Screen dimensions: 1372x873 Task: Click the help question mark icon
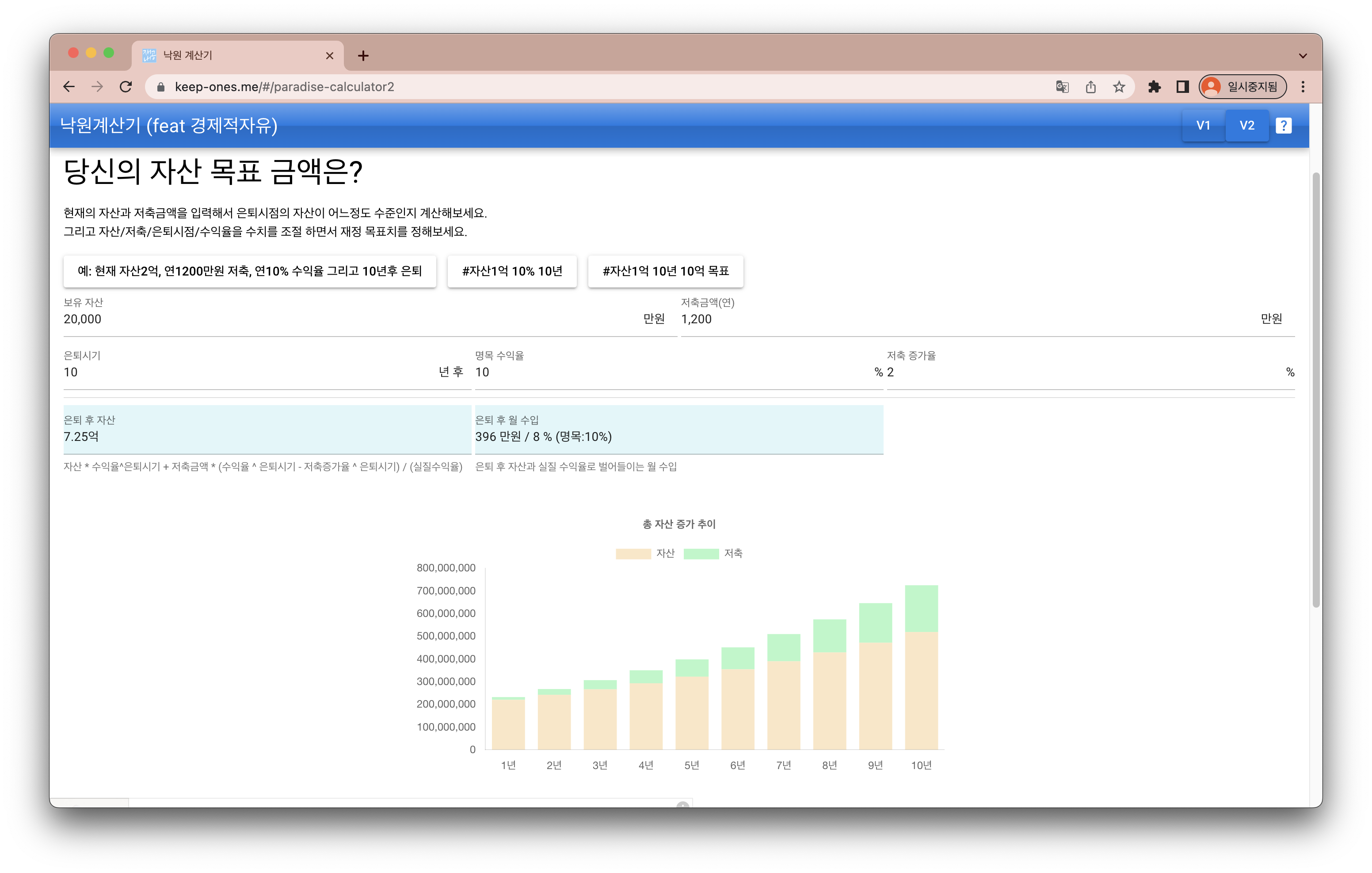1283,126
